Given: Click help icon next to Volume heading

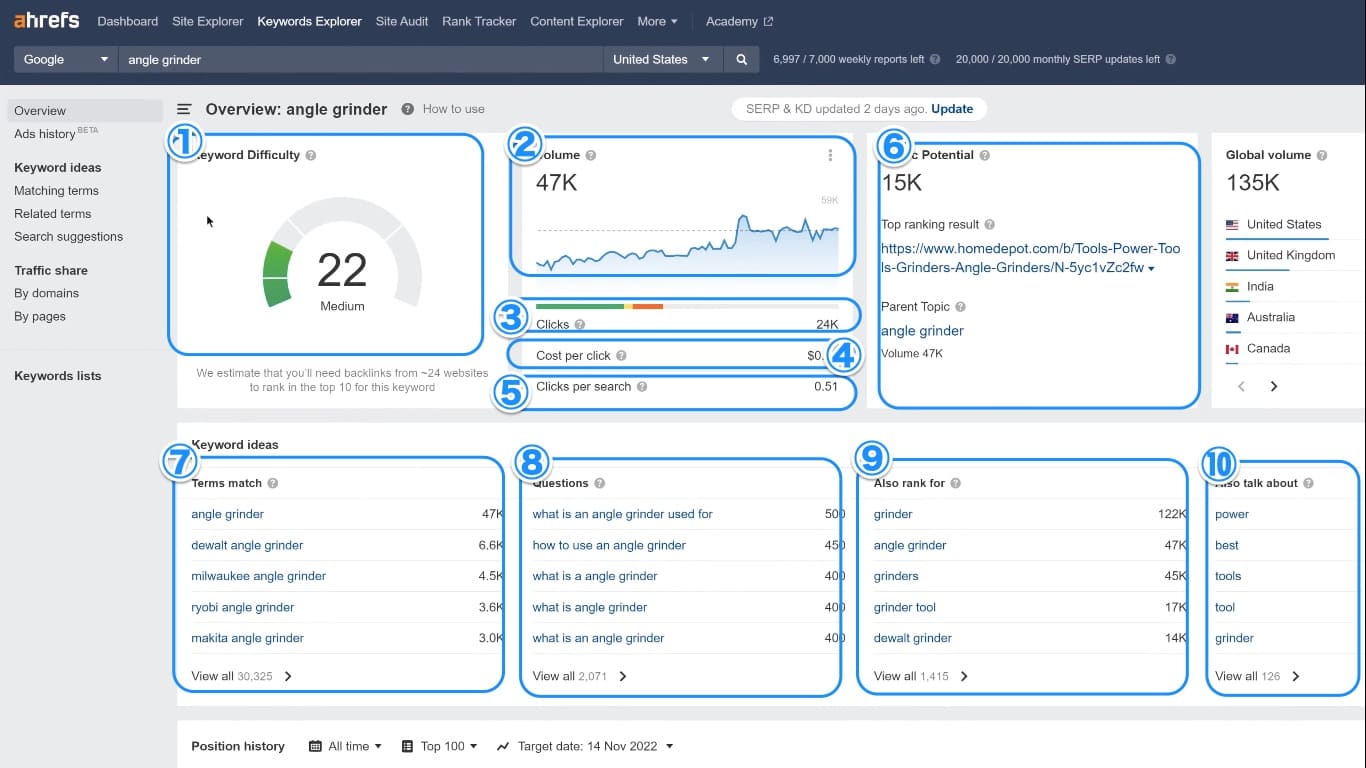Looking at the screenshot, I should tap(591, 155).
